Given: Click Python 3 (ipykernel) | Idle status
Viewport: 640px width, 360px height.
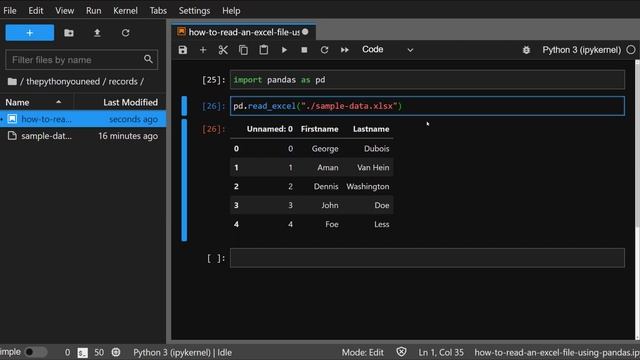Looking at the screenshot, I should (x=182, y=352).
